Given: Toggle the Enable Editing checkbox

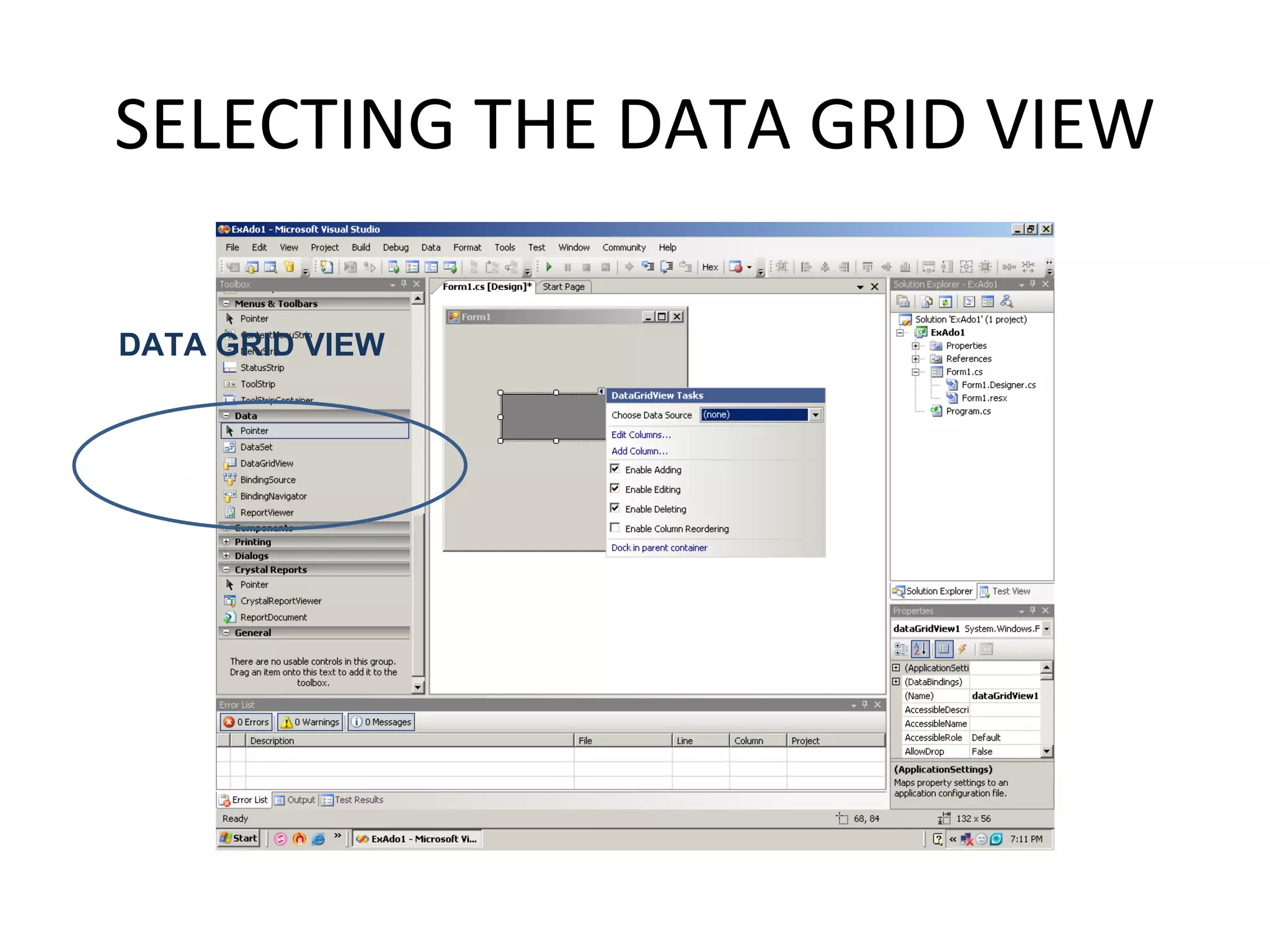Looking at the screenshot, I should tap(615, 488).
